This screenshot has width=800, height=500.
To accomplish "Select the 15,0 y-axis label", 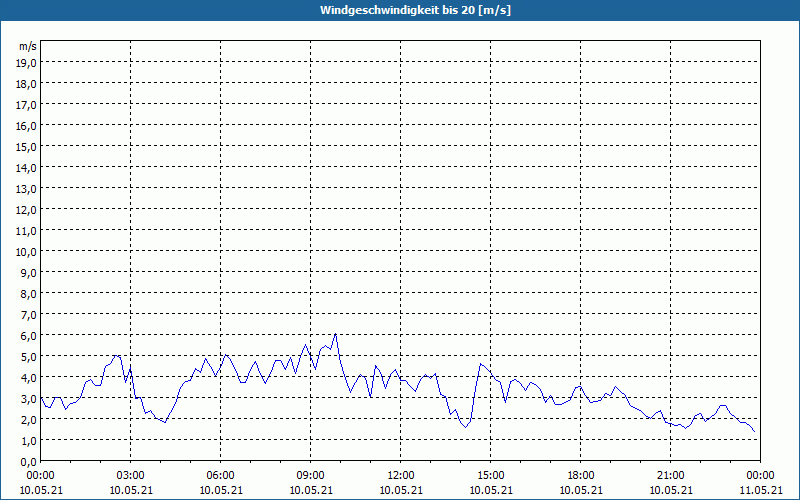I will [x=27, y=146].
